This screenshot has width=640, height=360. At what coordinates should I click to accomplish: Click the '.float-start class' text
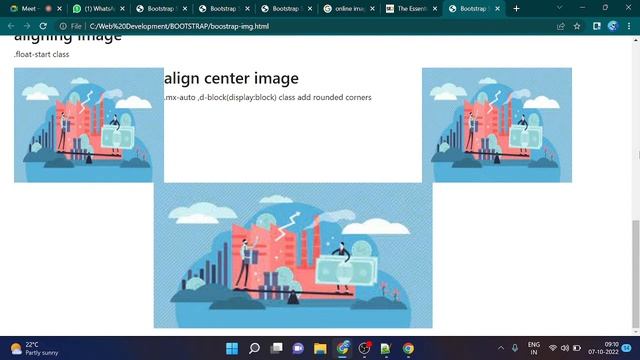tap(42, 54)
